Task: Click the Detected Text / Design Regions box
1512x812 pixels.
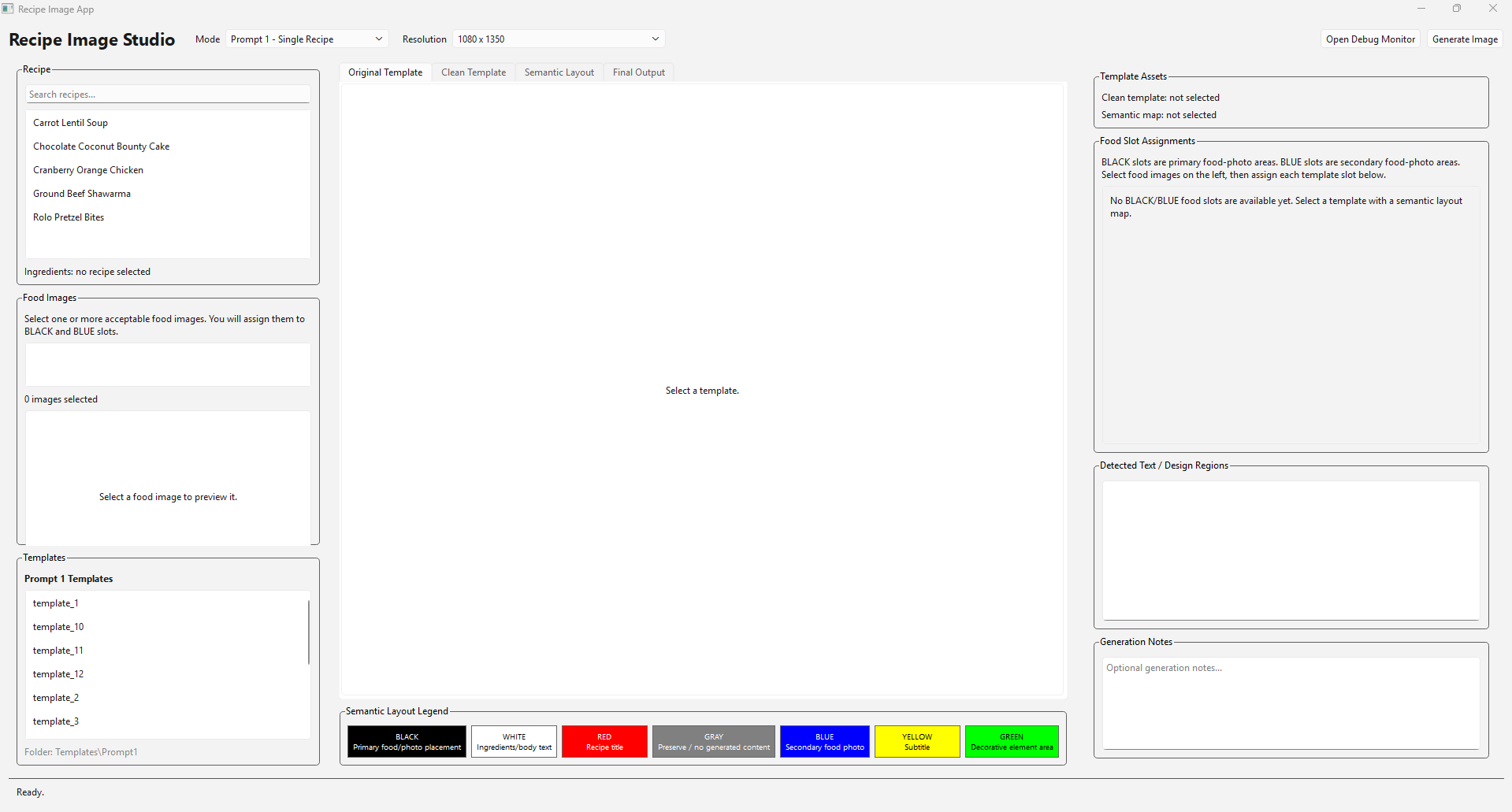Action: [x=1291, y=551]
